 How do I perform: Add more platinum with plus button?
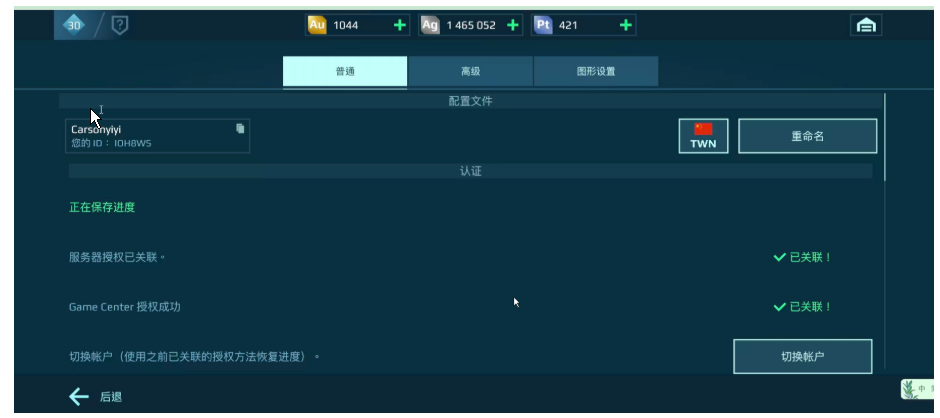point(625,25)
